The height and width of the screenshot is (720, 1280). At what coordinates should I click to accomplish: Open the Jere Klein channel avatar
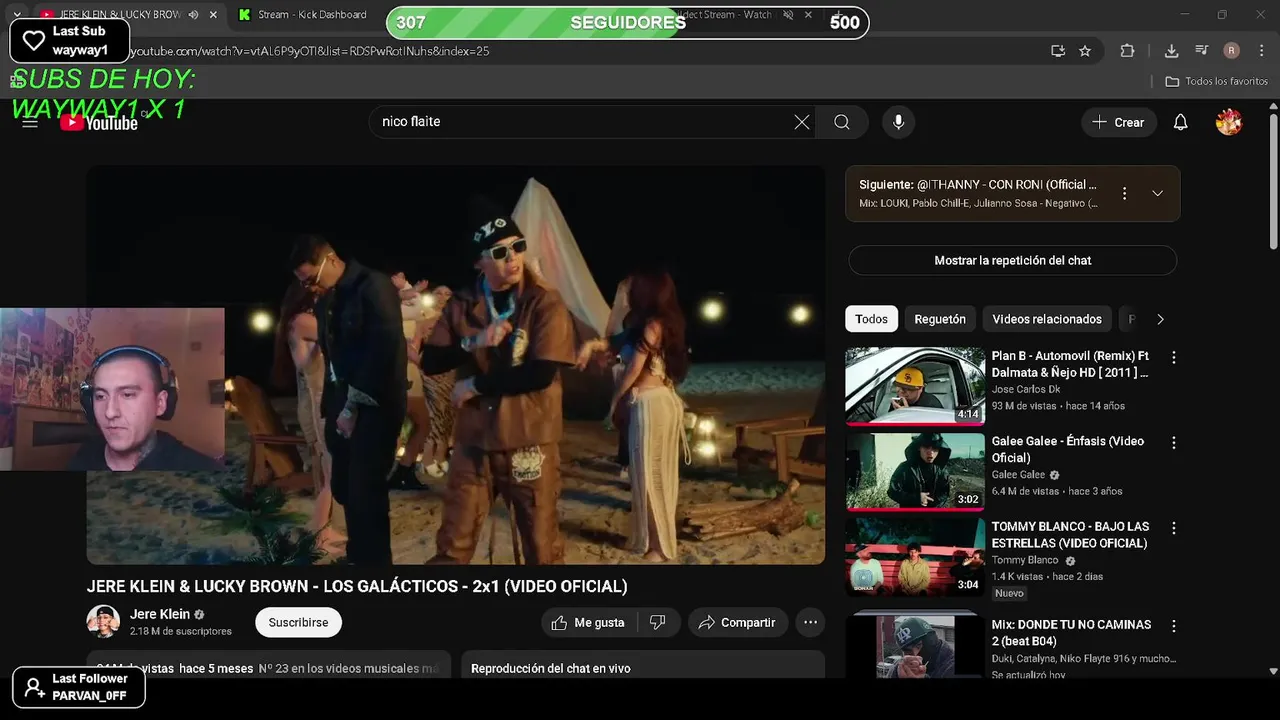coord(103,622)
